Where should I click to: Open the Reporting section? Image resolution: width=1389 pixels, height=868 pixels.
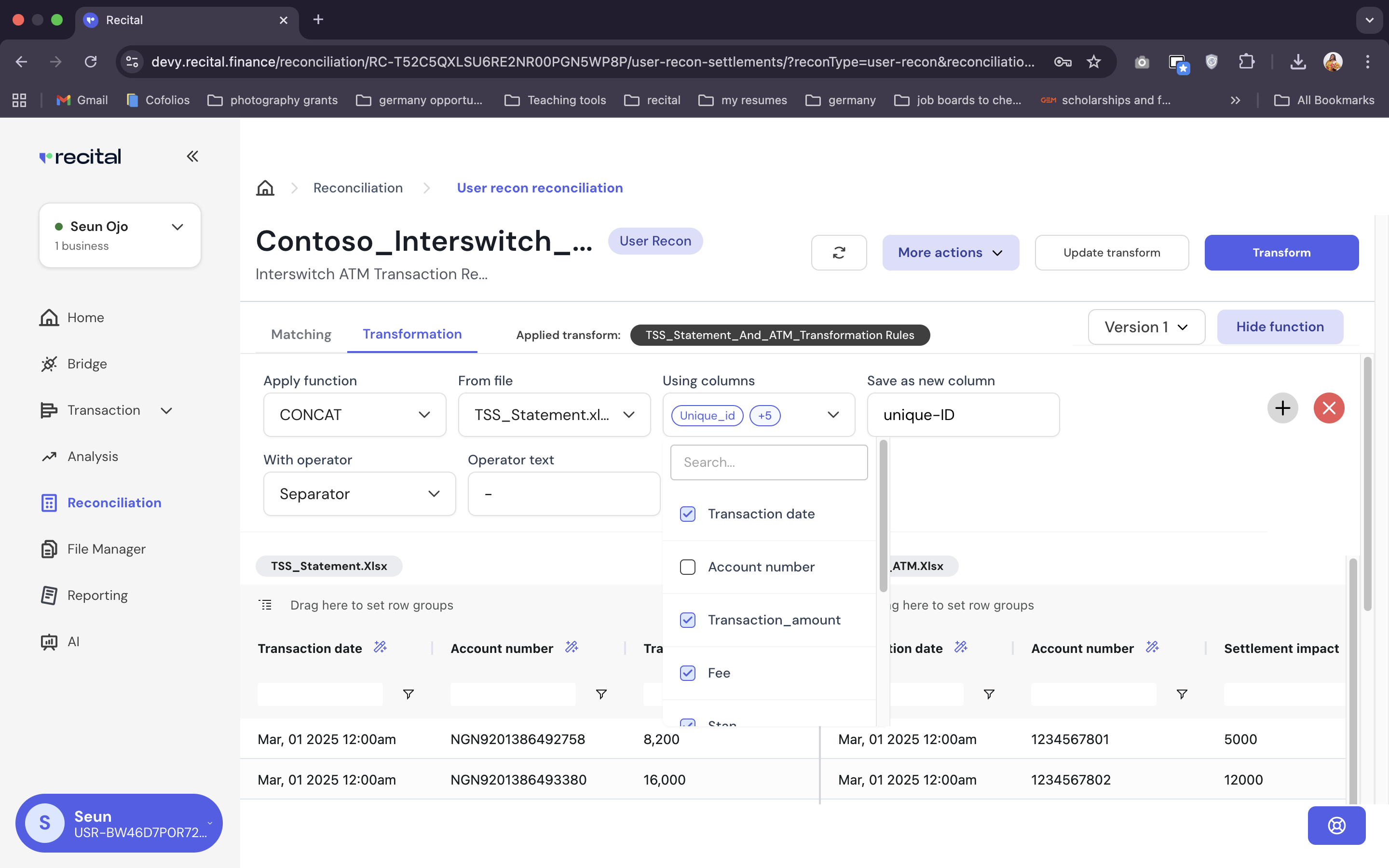point(97,596)
